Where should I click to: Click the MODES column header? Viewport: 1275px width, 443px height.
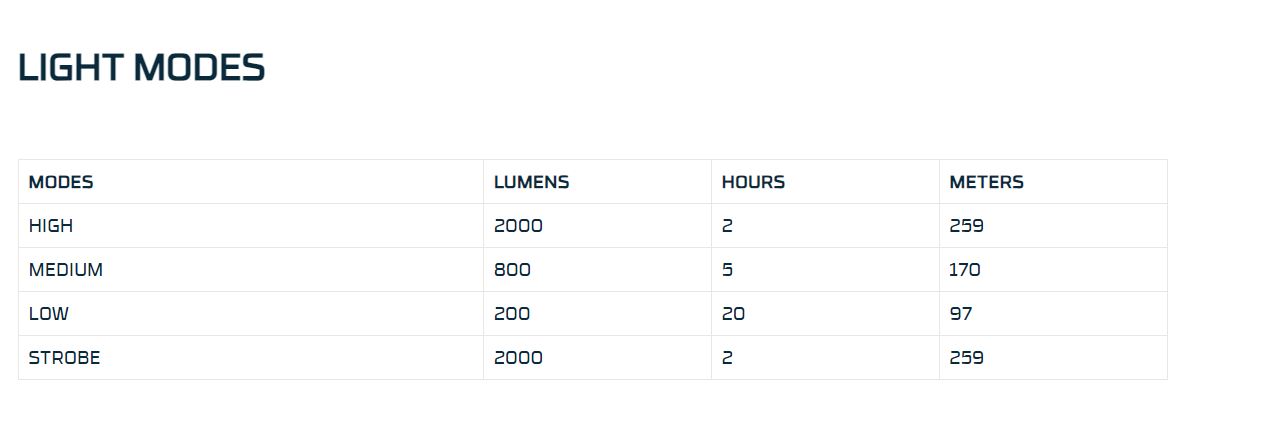point(61,182)
